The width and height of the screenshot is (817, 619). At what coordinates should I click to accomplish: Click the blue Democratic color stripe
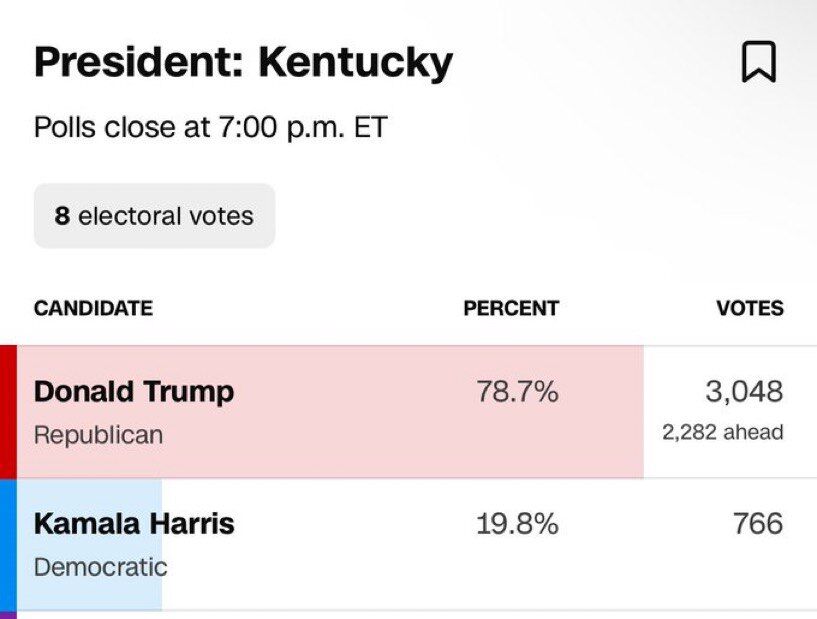pyautogui.click(x=8, y=544)
